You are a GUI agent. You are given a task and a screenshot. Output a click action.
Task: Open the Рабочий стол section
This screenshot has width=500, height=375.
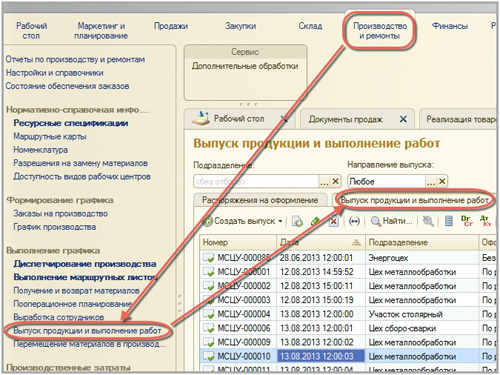pos(31,31)
